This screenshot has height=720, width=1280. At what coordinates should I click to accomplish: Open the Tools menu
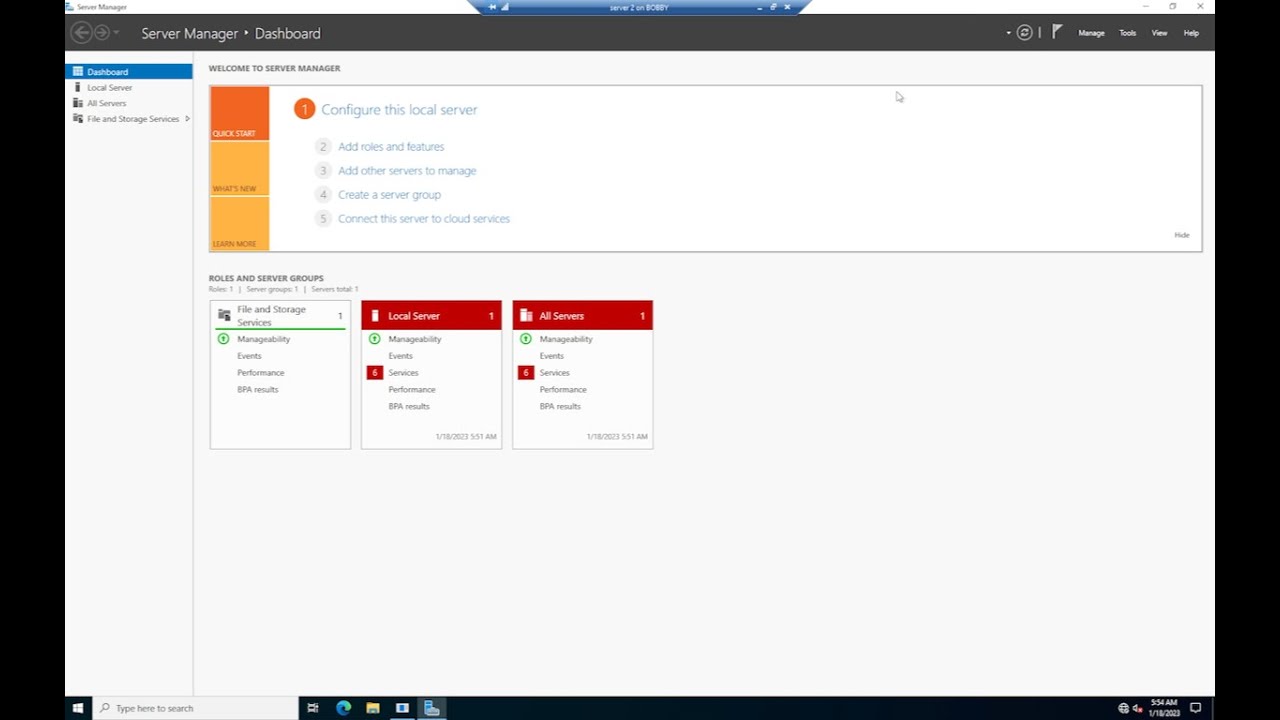tap(1127, 33)
